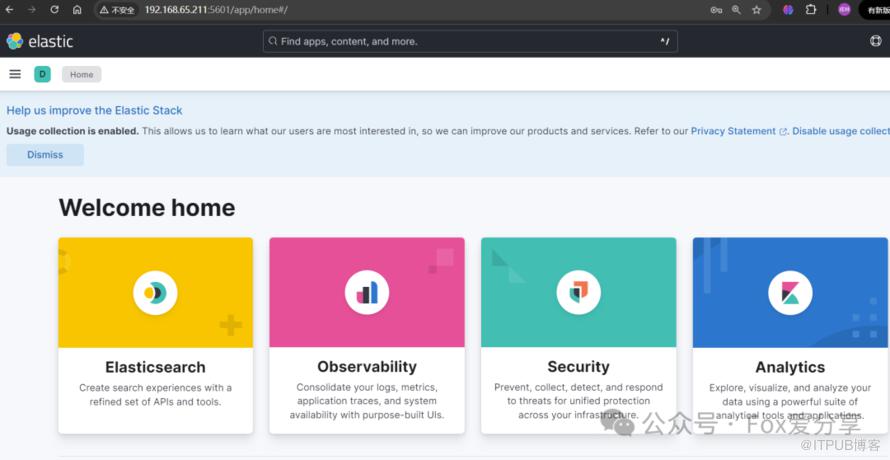The width and height of the screenshot is (890, 460).
Task: Click the not-secure warning badge in address bar
Action: point(117,10)
